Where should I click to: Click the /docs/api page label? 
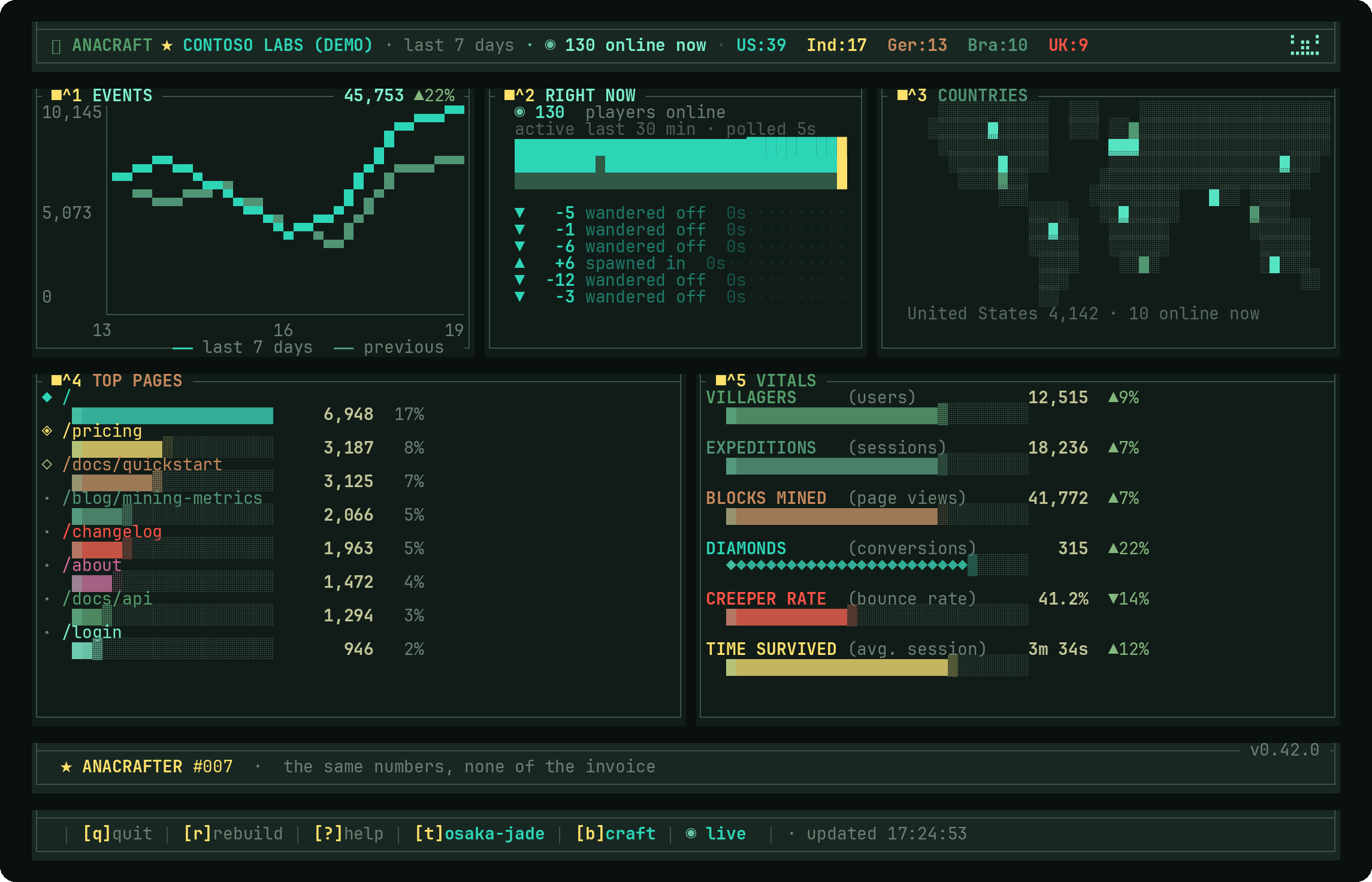pyautogui.click(x=107, y=599)
